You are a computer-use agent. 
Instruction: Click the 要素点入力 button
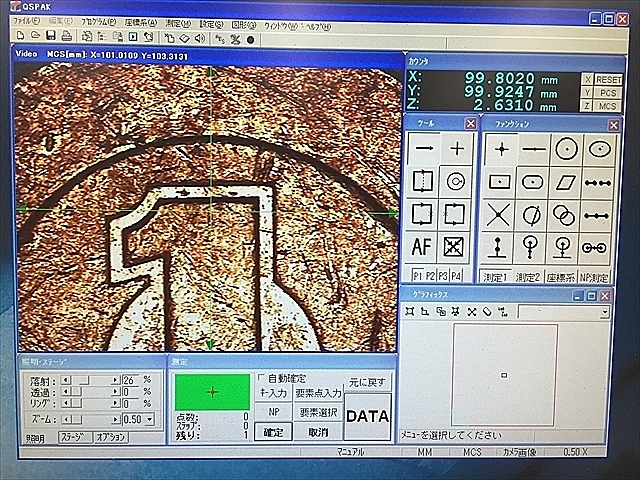point(318,393)
